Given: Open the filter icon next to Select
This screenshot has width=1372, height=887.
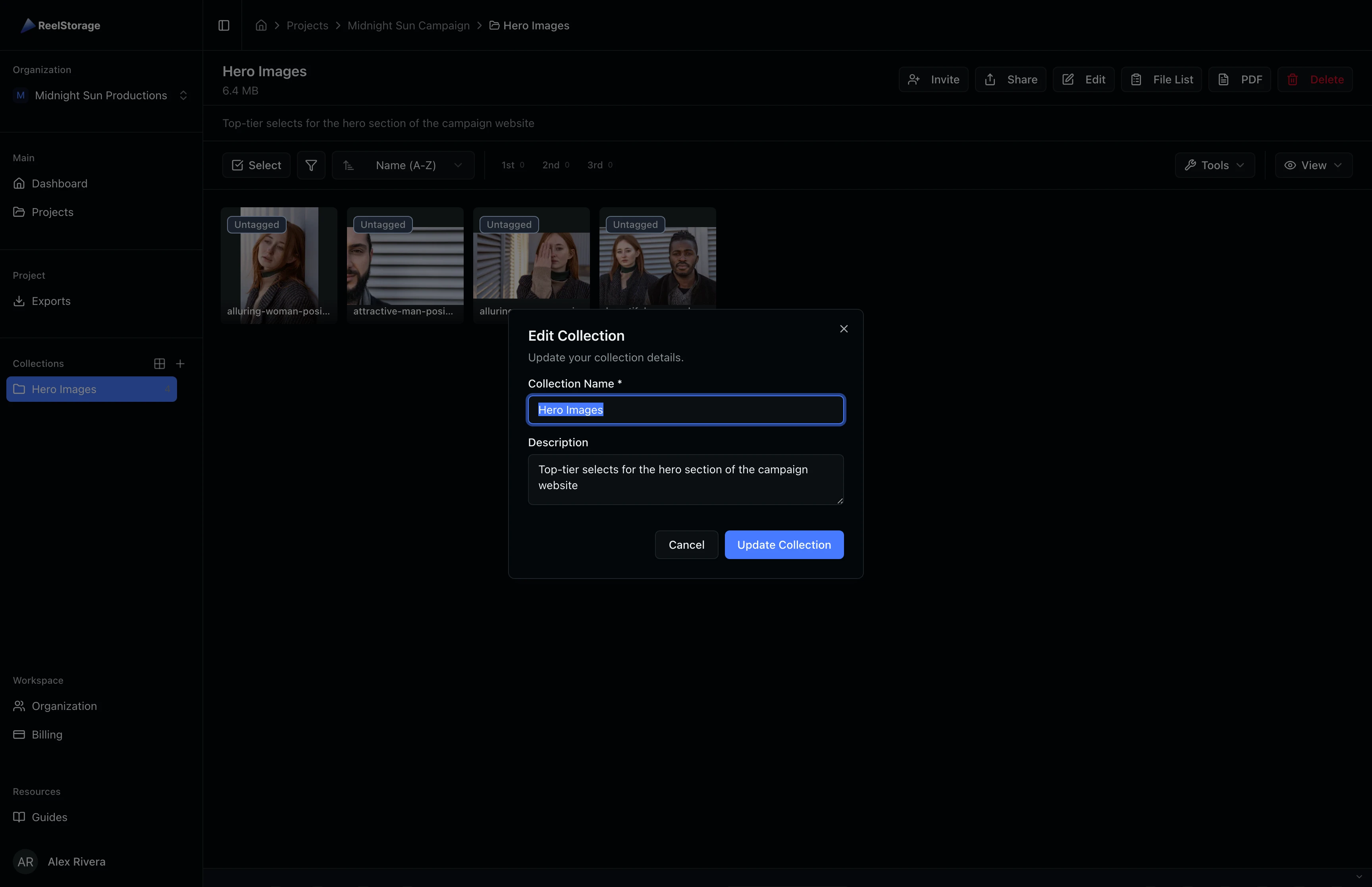Looking at the screenshot, I should click(x=311, y=165).
